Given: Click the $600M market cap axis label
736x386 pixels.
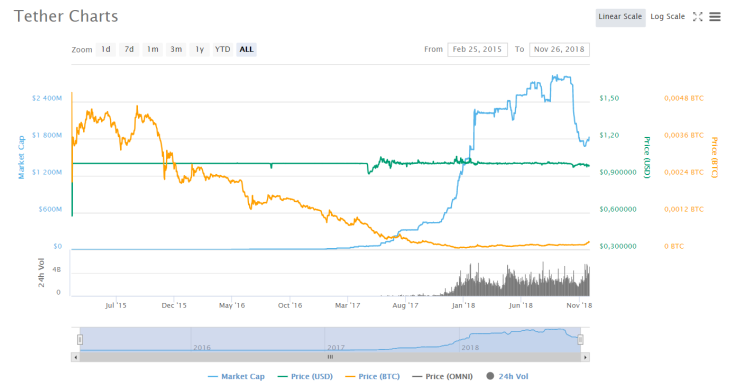Looking at the screenshot, I should click(x=50, y=209).
